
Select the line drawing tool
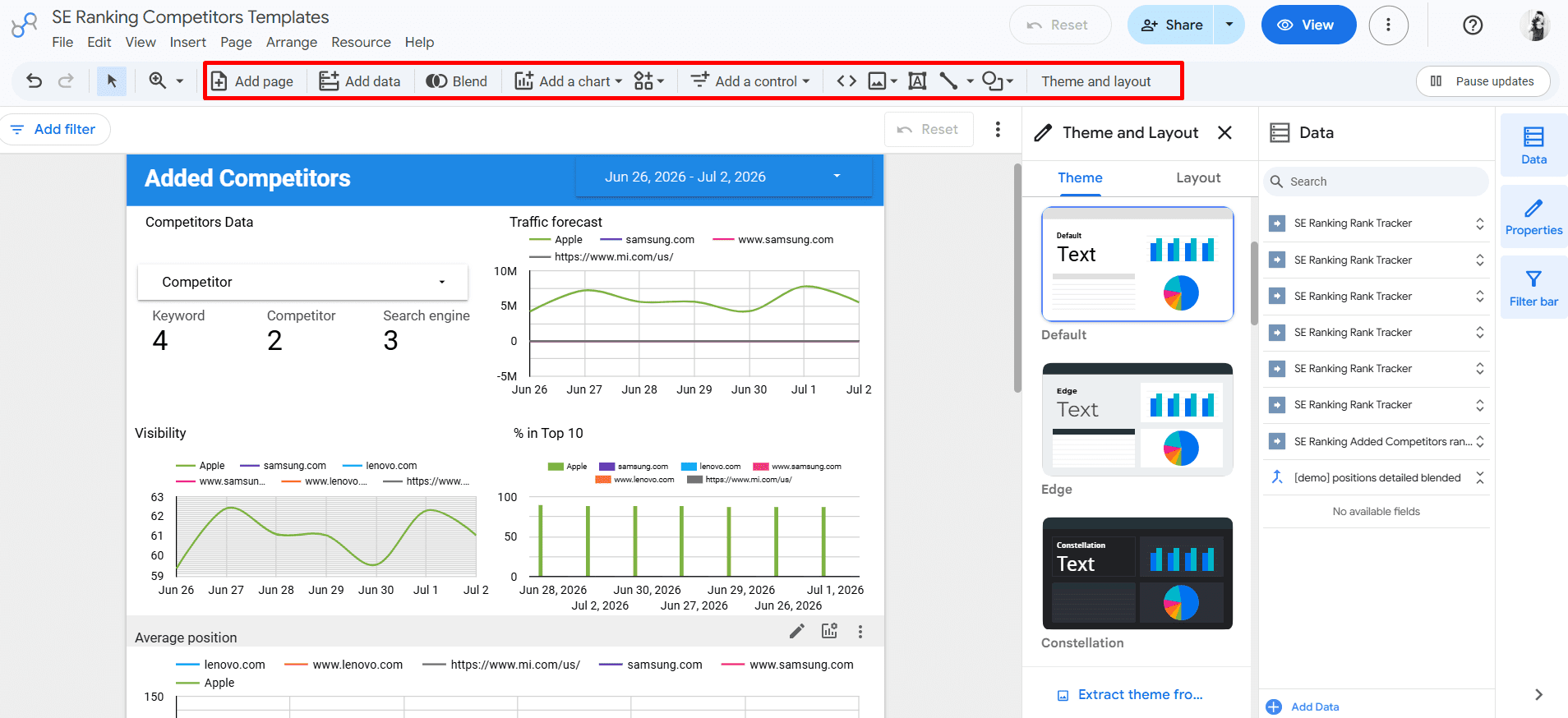pos(948,81)
